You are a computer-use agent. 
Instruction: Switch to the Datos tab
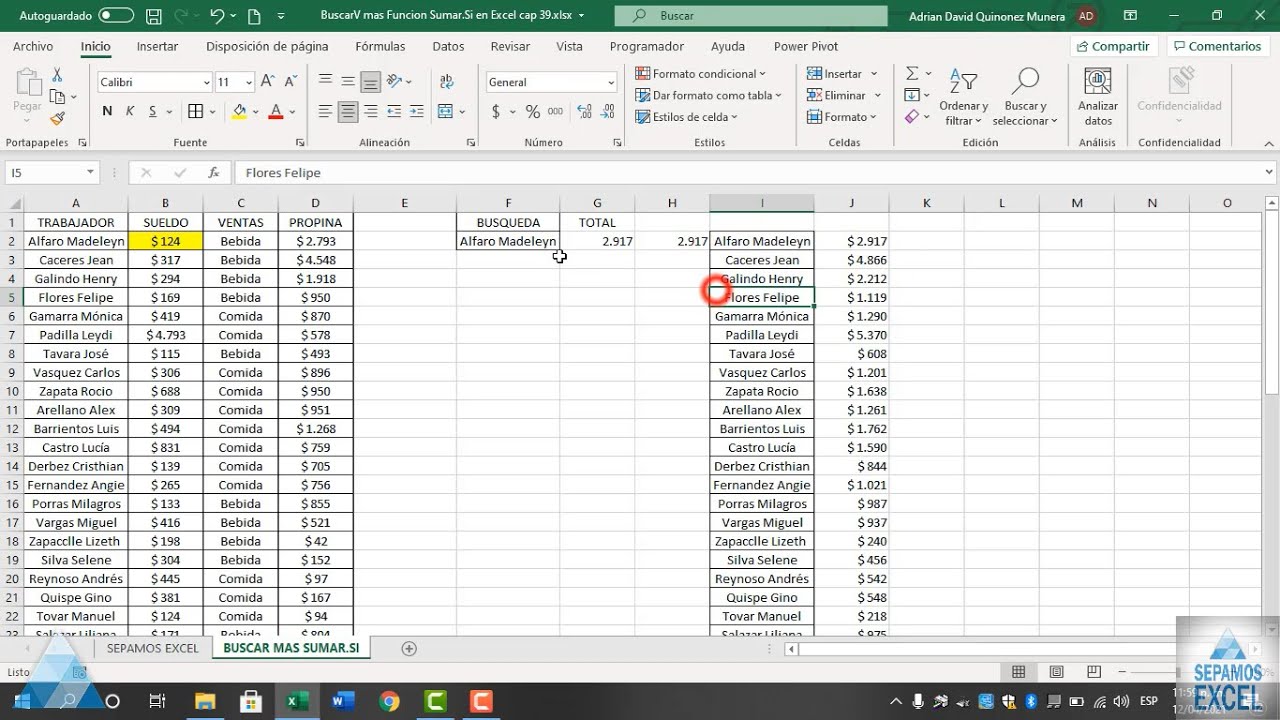point(448,46)
